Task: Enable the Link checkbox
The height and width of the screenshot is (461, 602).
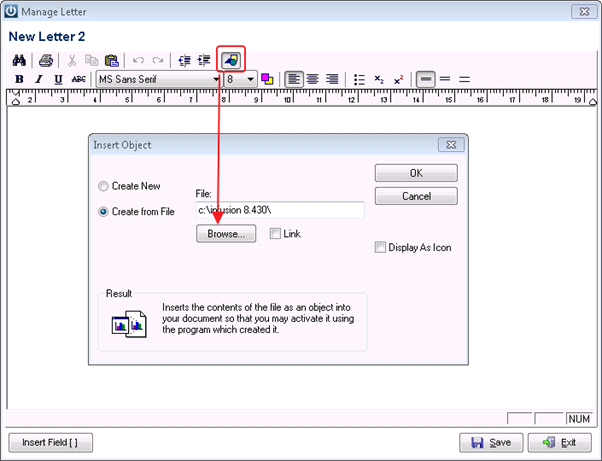Action: pyautogui.click(x=275, y=233)
